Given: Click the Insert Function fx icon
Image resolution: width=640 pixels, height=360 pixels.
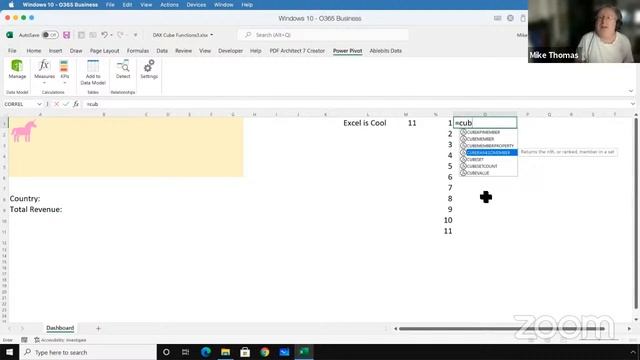Looking at the screenshot, I should [x=76, y=104].
